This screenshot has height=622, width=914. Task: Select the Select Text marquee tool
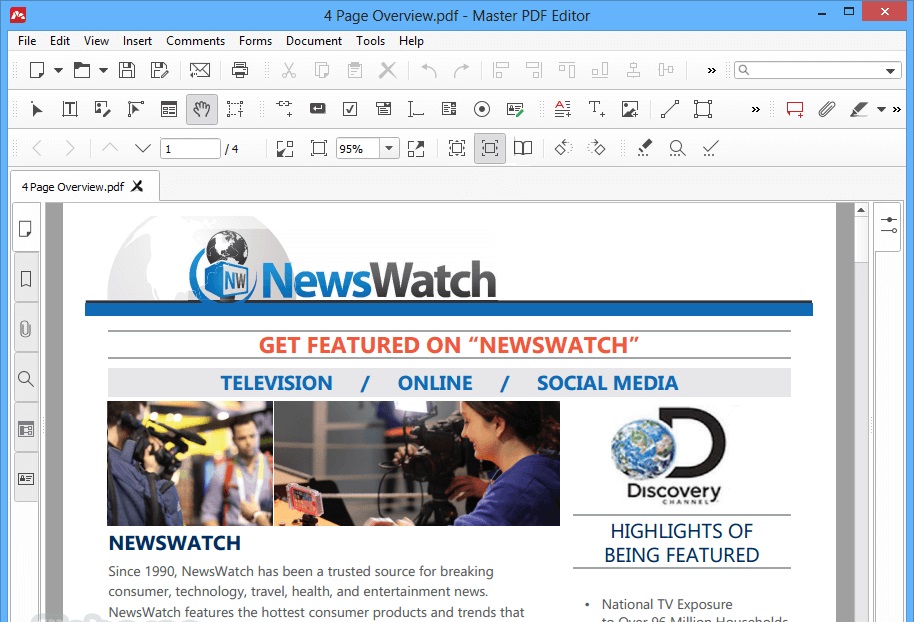235,109
